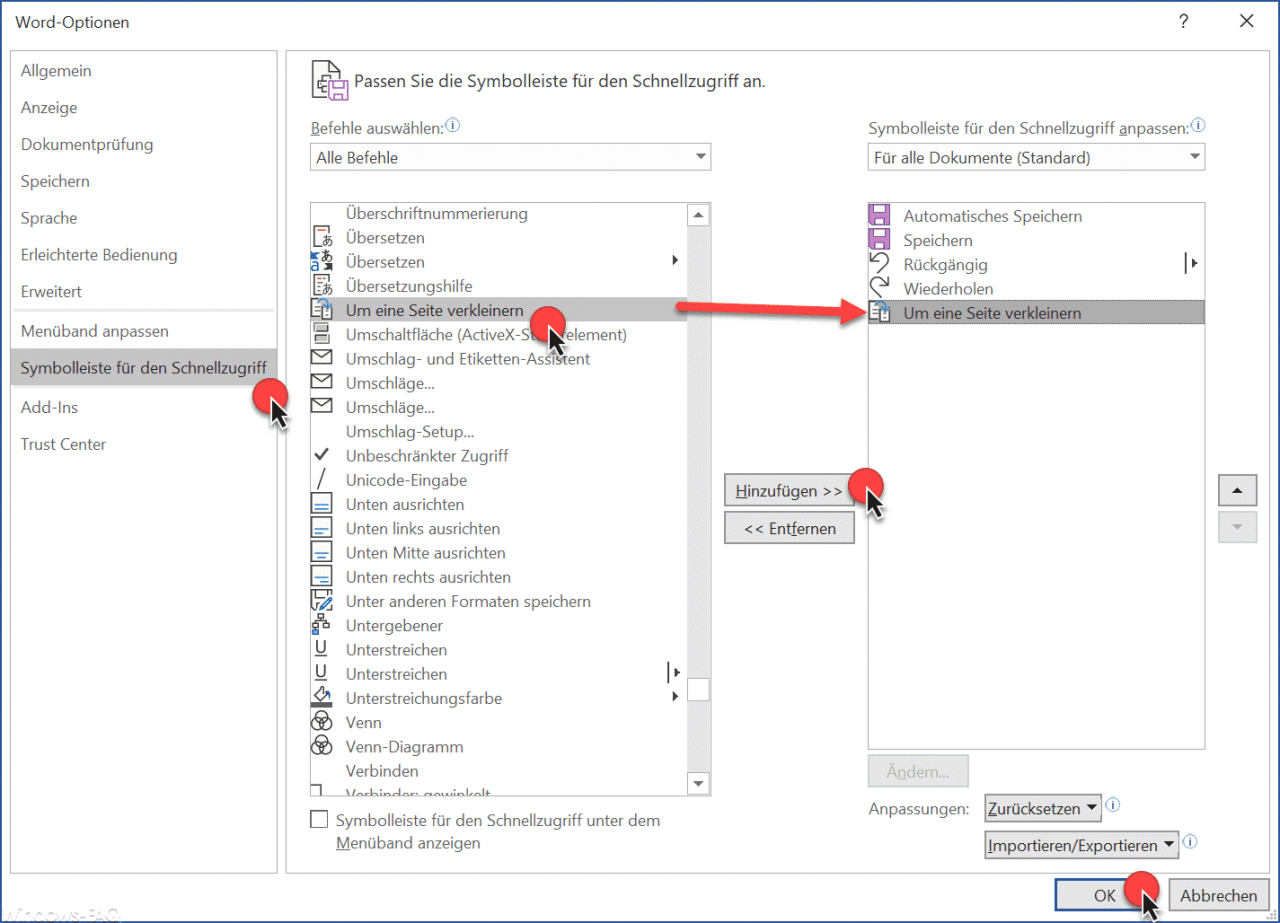This screenshot has height=923, width=1280.
Task: Select the first Unterstreichen command
Action: coord(499,649)
